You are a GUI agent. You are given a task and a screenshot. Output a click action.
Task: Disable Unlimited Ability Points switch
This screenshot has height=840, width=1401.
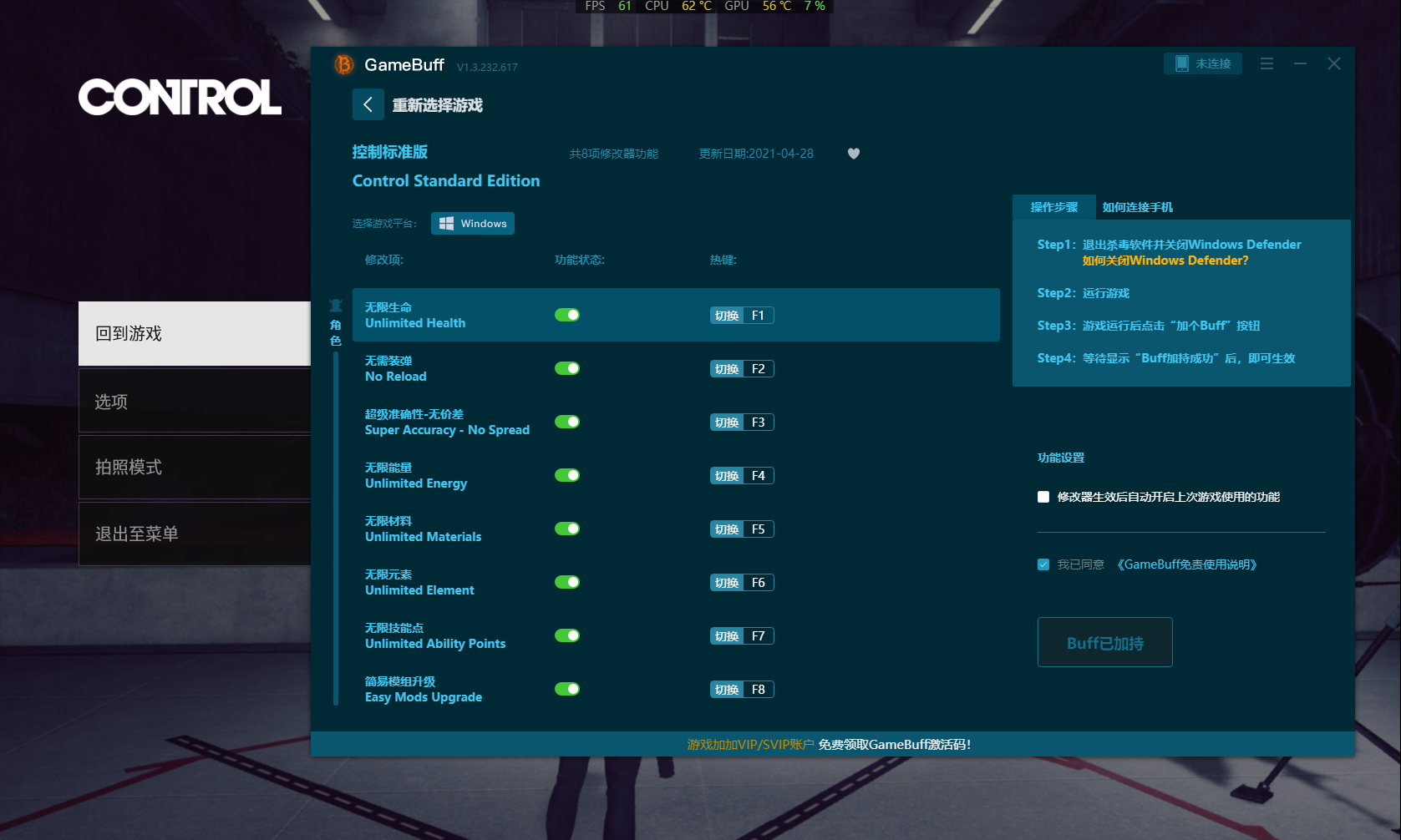pyautogui.click(x=567, y=635)
